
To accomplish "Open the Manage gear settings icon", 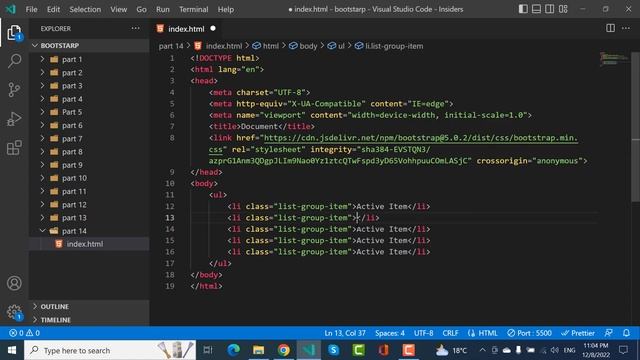I will coord(14,312).
